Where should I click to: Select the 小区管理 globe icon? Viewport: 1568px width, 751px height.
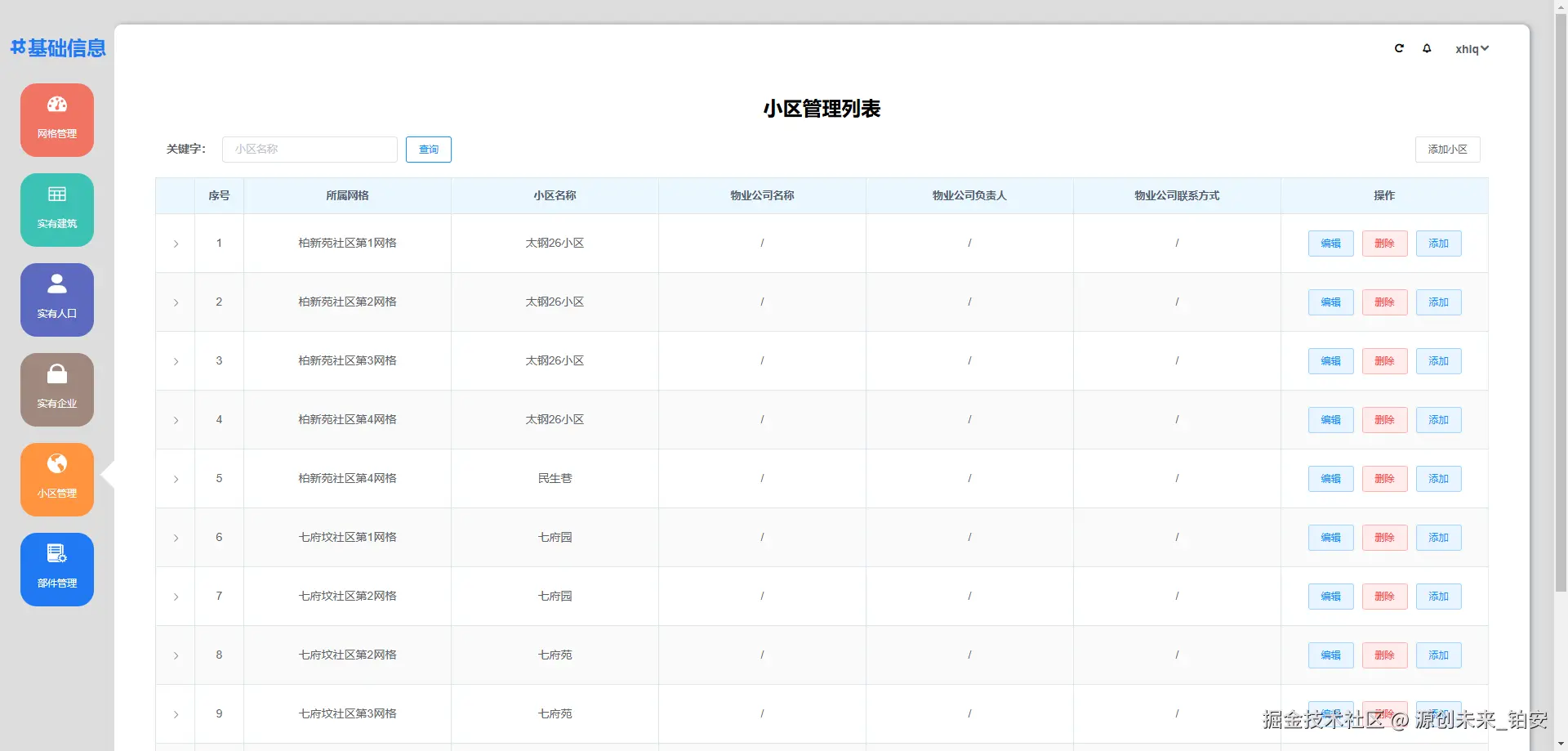[x=56, y=464]
